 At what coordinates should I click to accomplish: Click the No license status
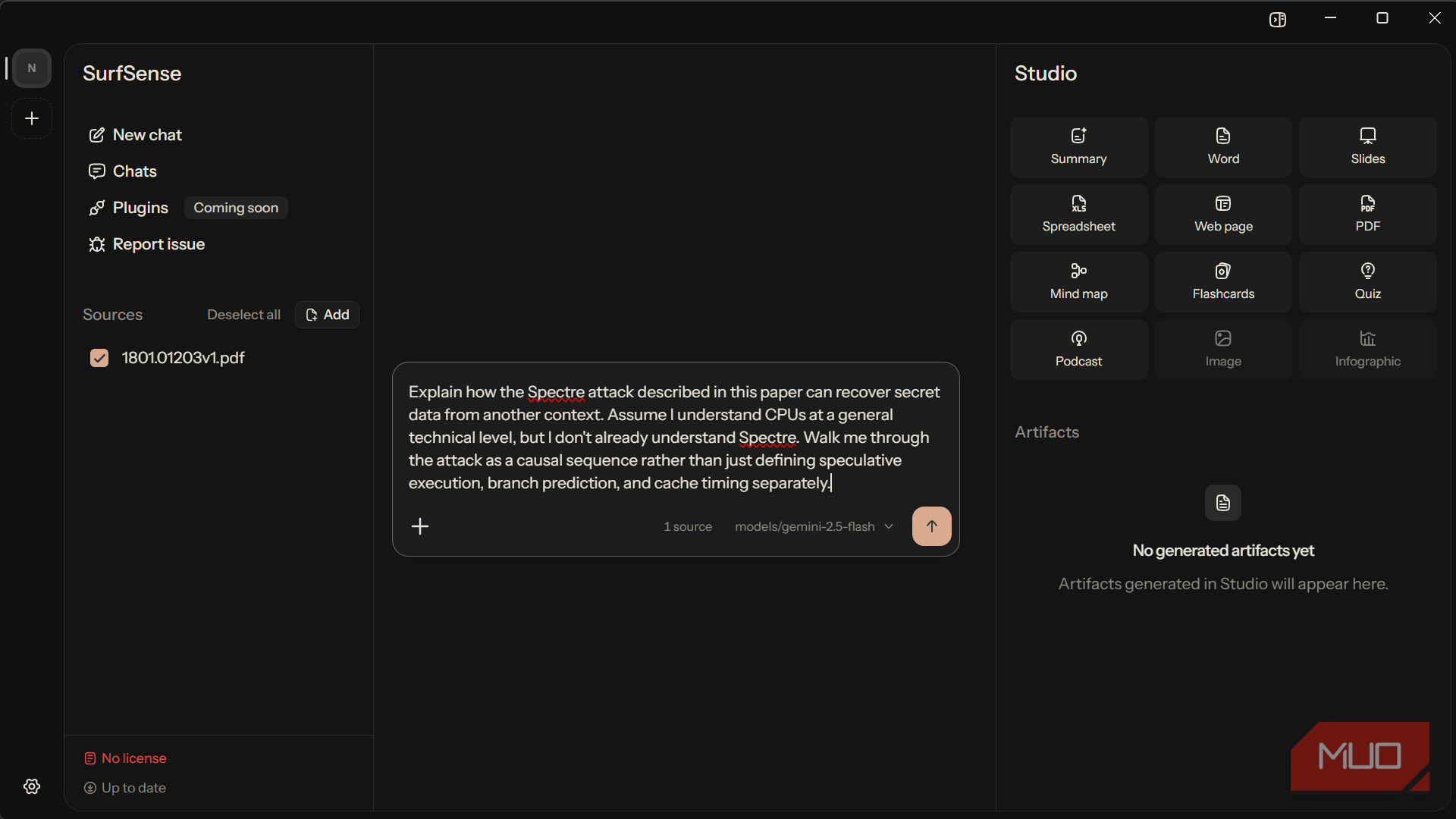[x=125, y=758]
